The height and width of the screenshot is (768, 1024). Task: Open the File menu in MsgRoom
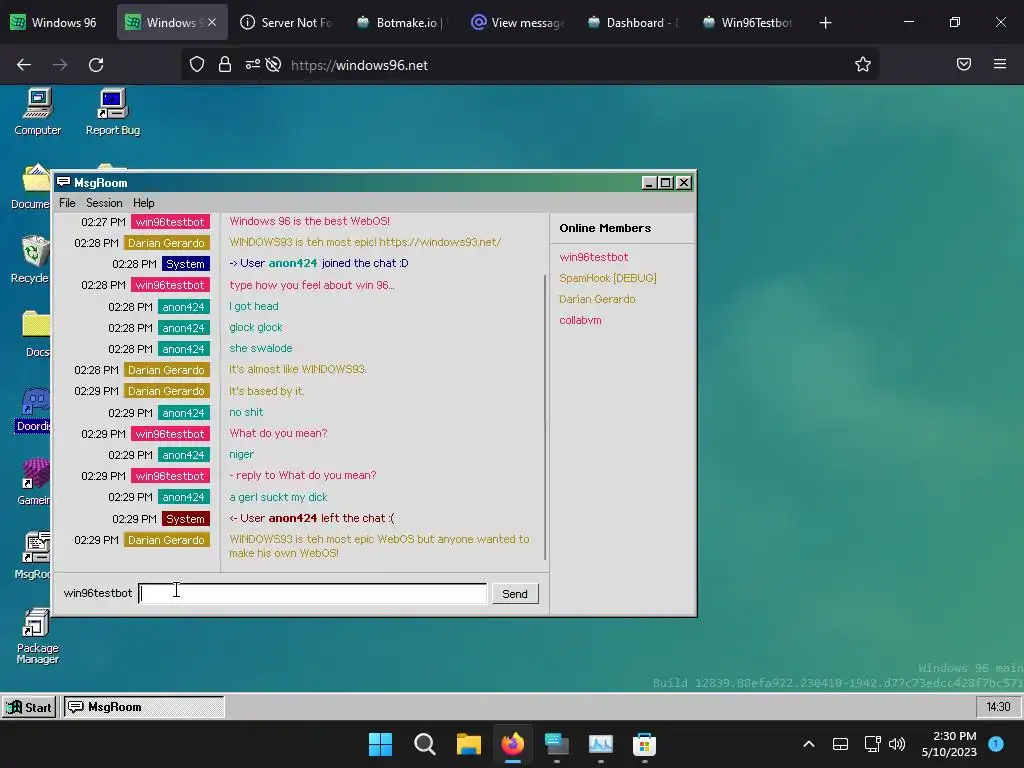[x=67, y=203]
